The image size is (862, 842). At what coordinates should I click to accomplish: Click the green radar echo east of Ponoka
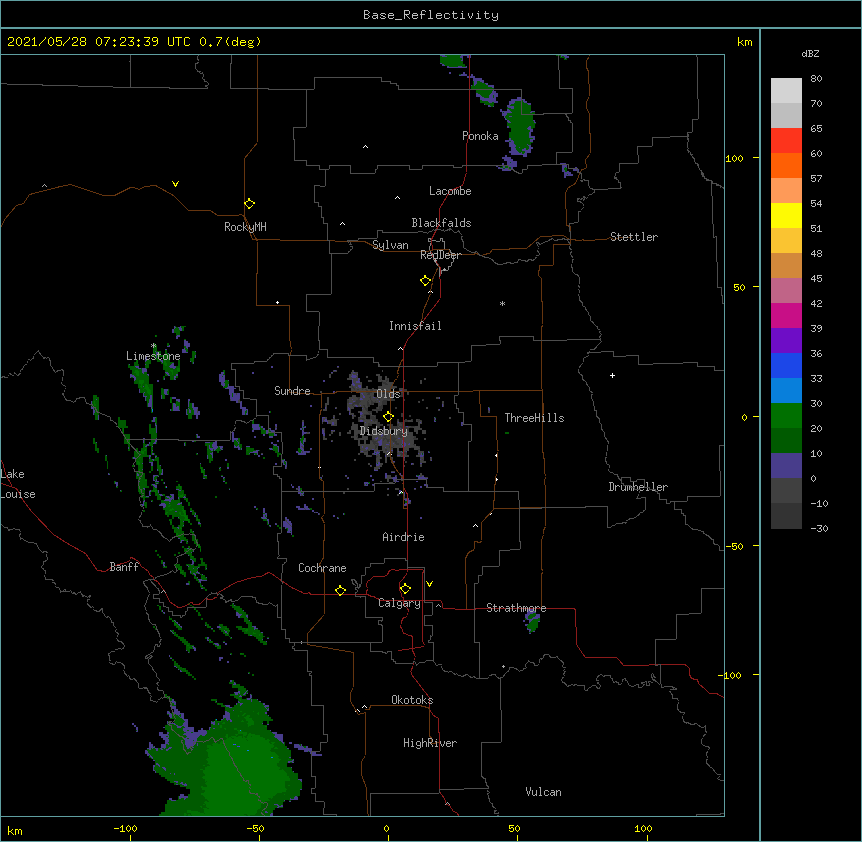[x=519, y=127]
